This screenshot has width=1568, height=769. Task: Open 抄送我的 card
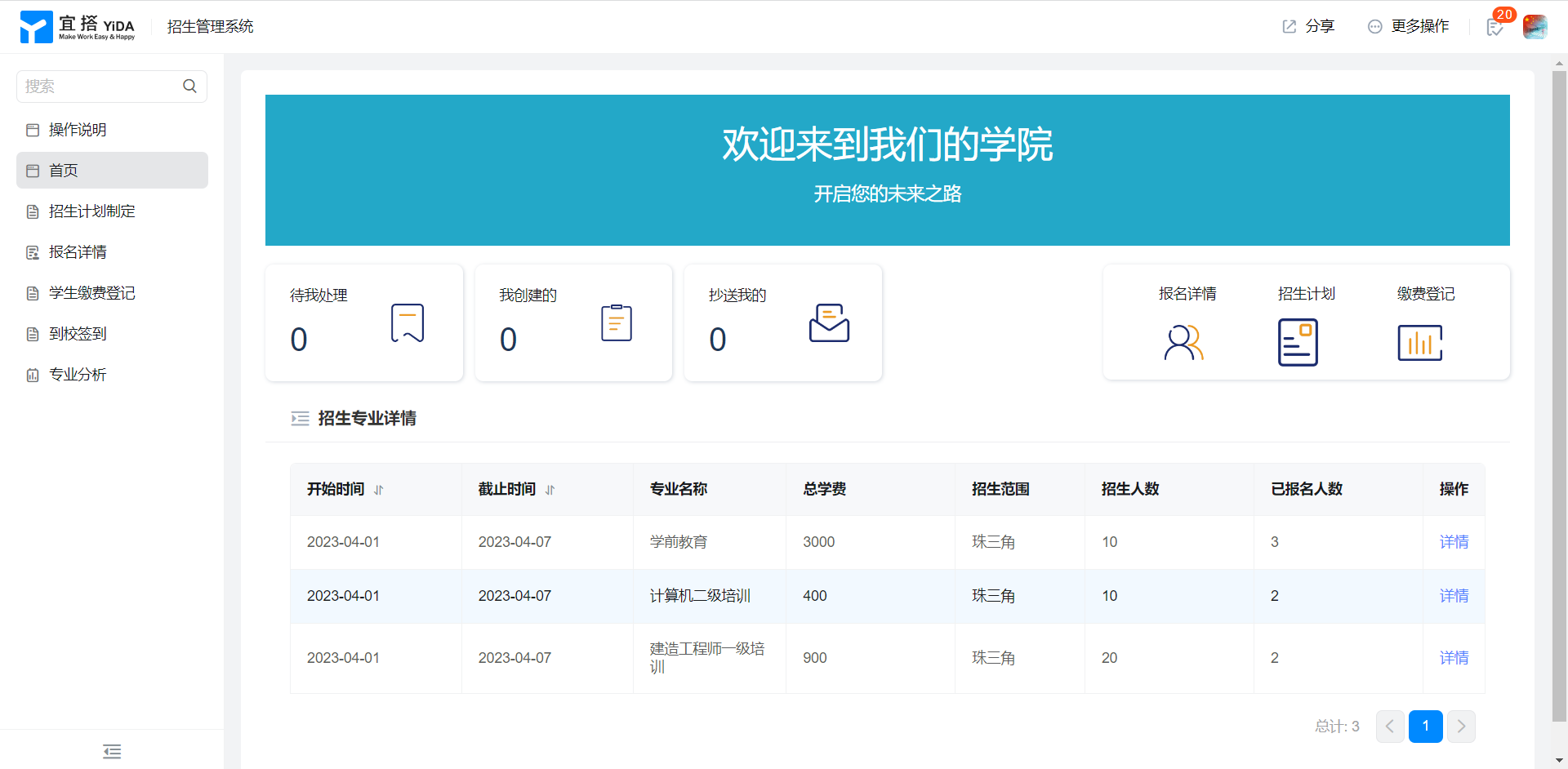783,322
